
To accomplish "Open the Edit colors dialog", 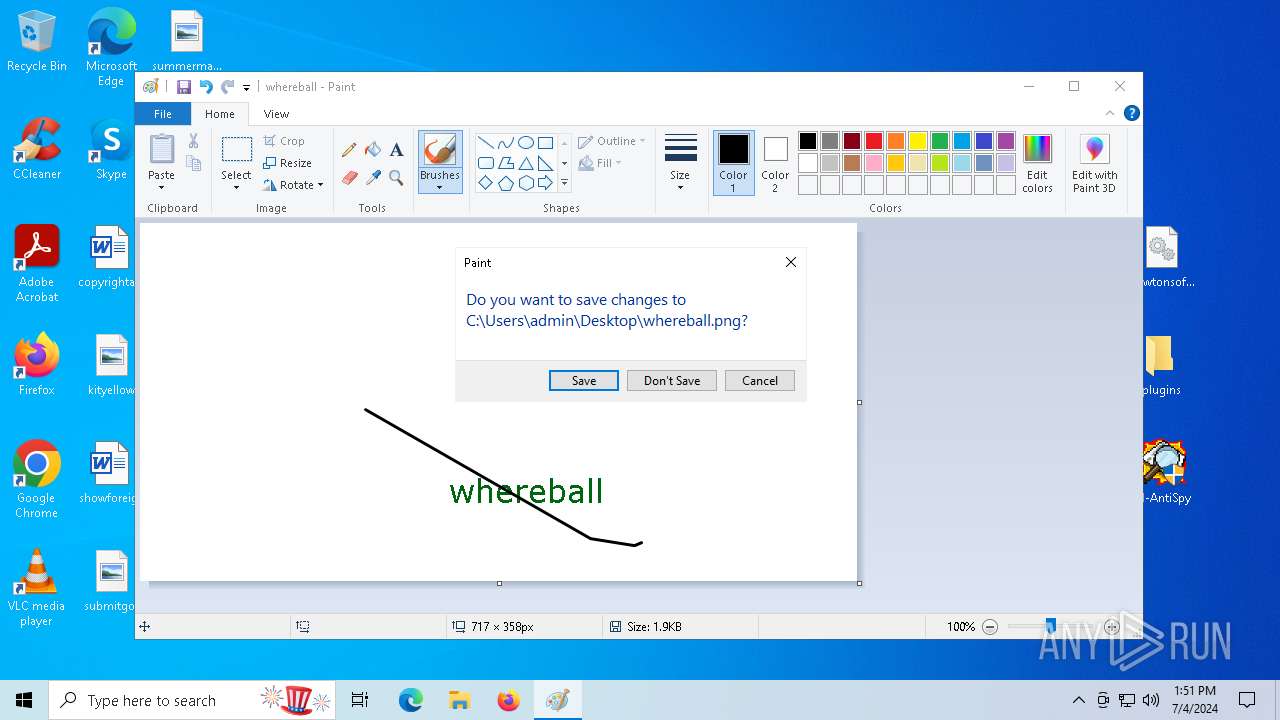I will pos(1037,164).
